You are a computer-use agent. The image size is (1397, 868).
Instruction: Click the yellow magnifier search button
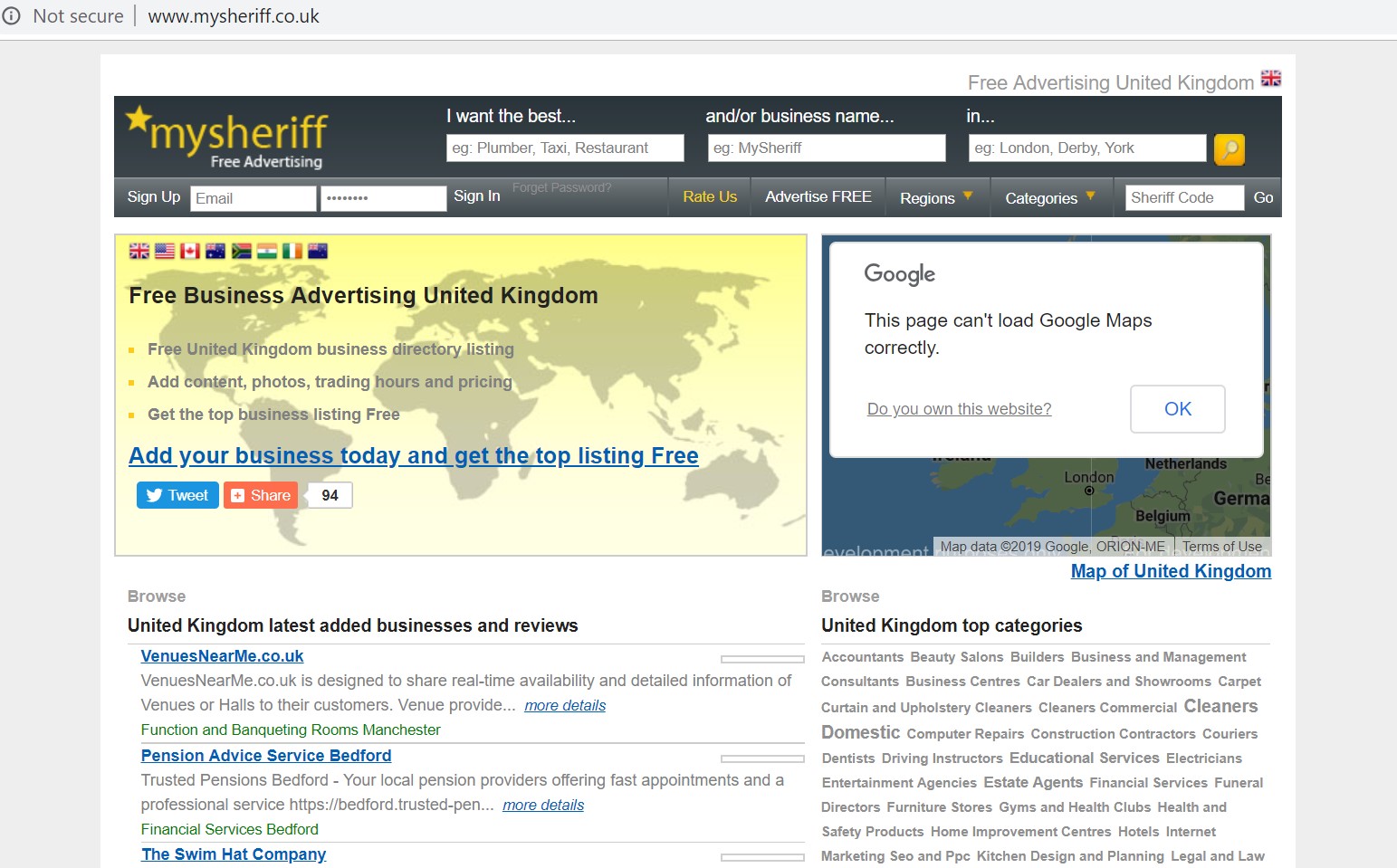[x=1230, y=148]
